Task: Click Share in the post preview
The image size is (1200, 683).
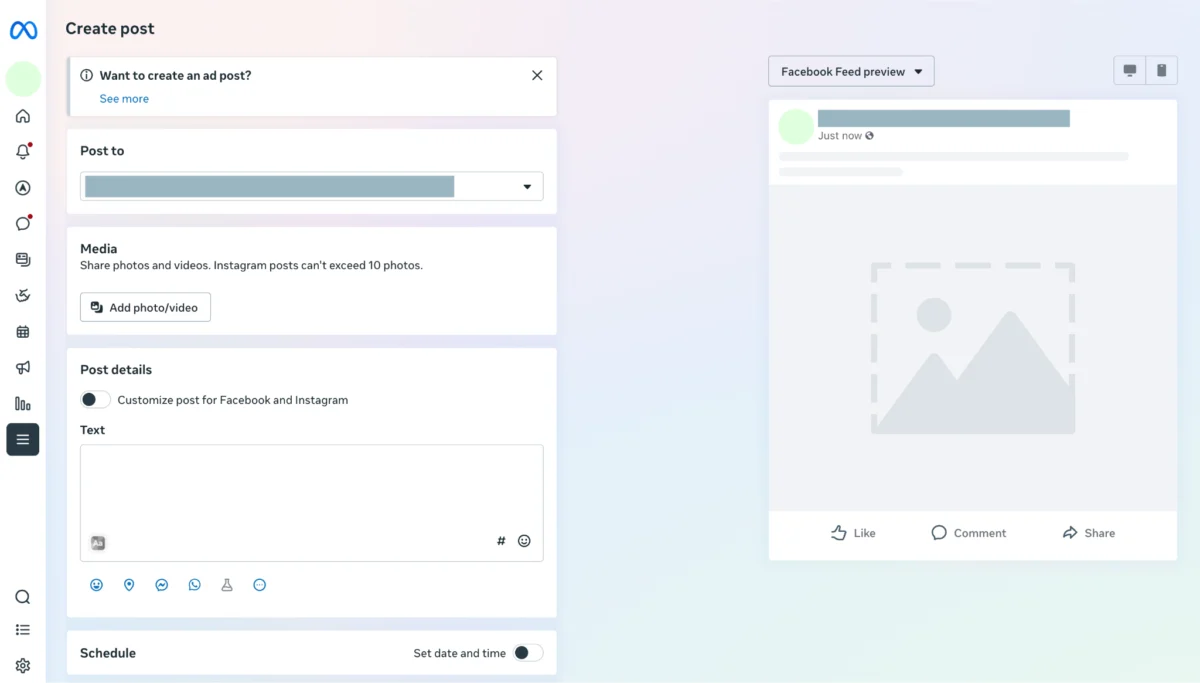Action: (1088, 533)
